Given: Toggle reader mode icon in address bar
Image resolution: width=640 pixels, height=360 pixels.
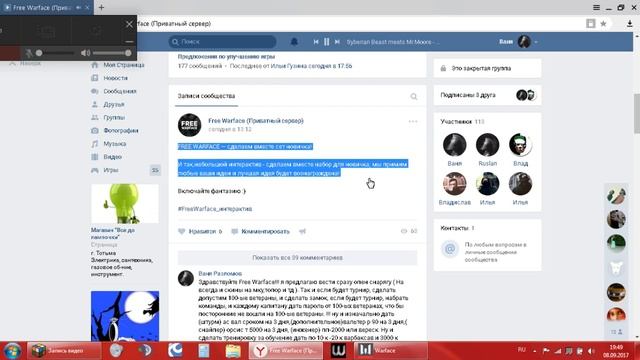Looking at the screenshot, I should (x=591, y=24).
